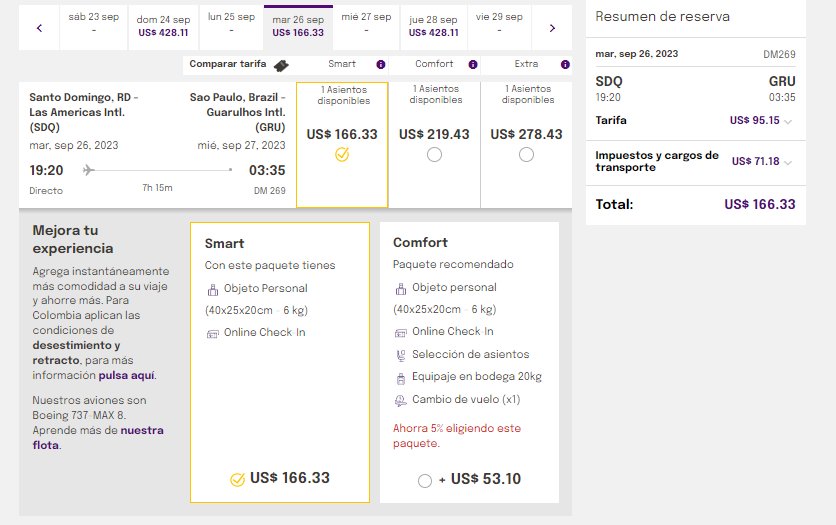The width and height of the screenshot is (836, 525).
Task: Open the 'nuestra flota' link
Action: point(141,430)
